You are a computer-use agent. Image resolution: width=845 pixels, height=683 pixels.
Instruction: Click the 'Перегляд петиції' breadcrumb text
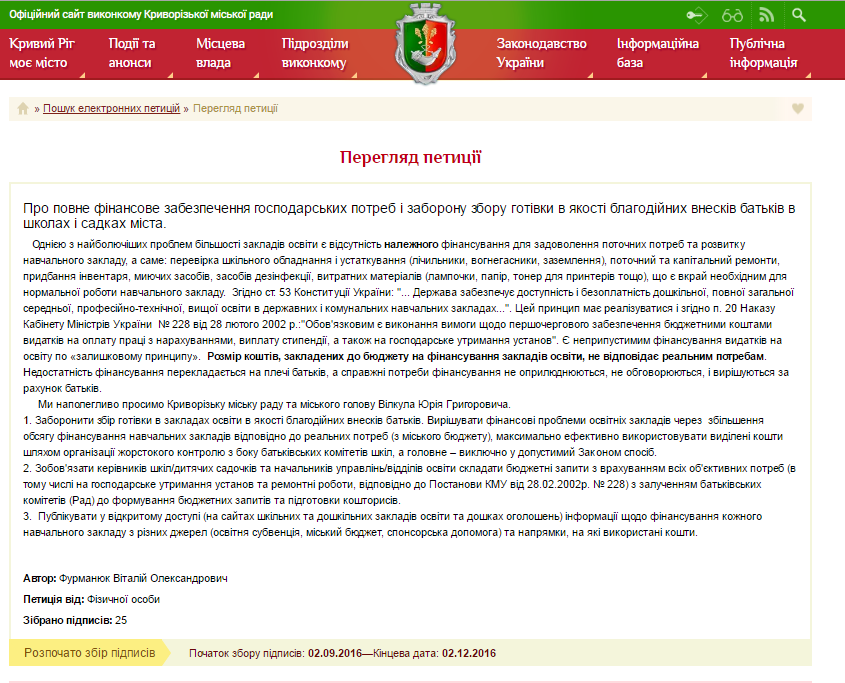[x=236, y=108]
